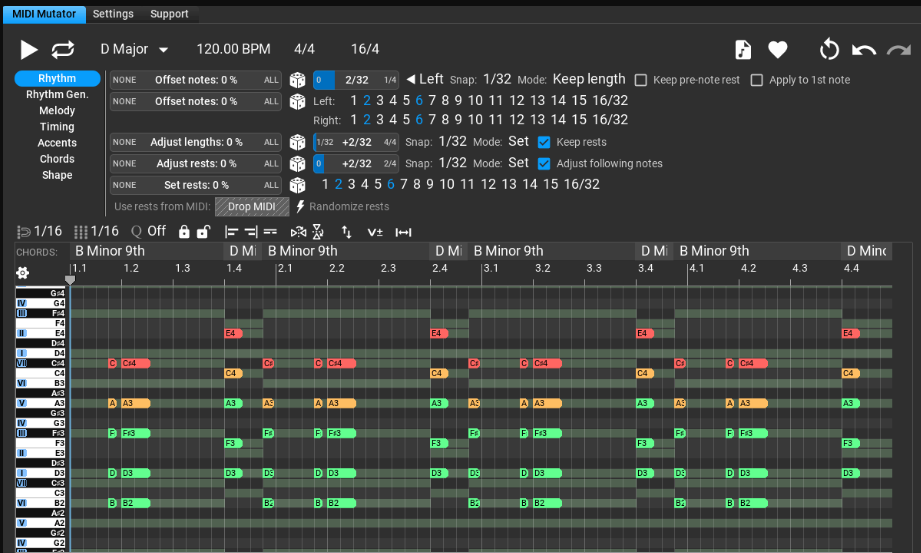This screenshot has width=921, height=553.
Task: Click dice icon beside Adjust rests
Action: pos(298,163)
